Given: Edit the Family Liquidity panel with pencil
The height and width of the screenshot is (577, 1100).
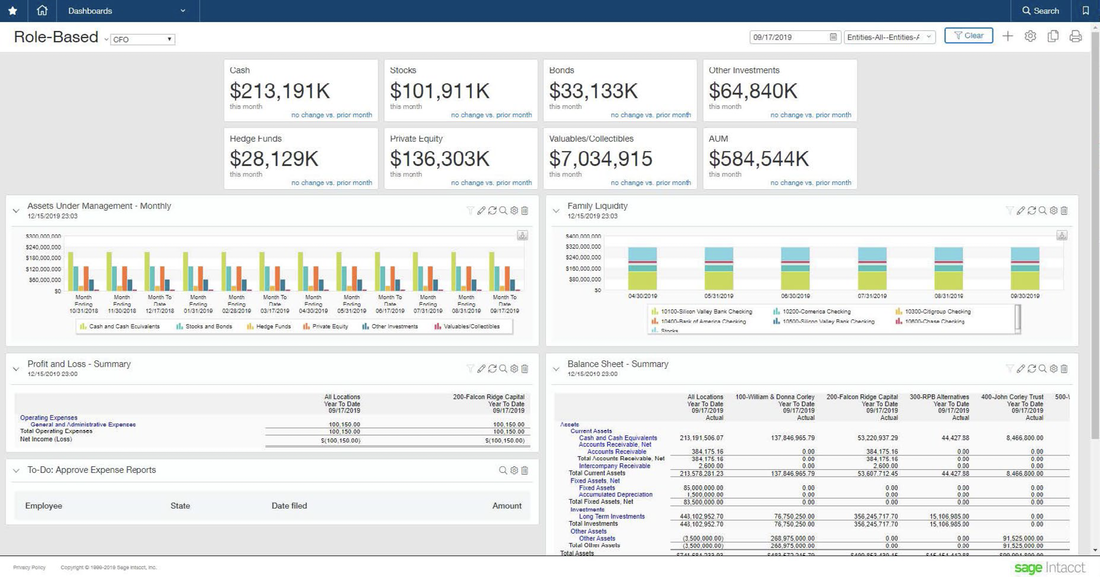Looking at the screenshot, I should (1021, 211).
